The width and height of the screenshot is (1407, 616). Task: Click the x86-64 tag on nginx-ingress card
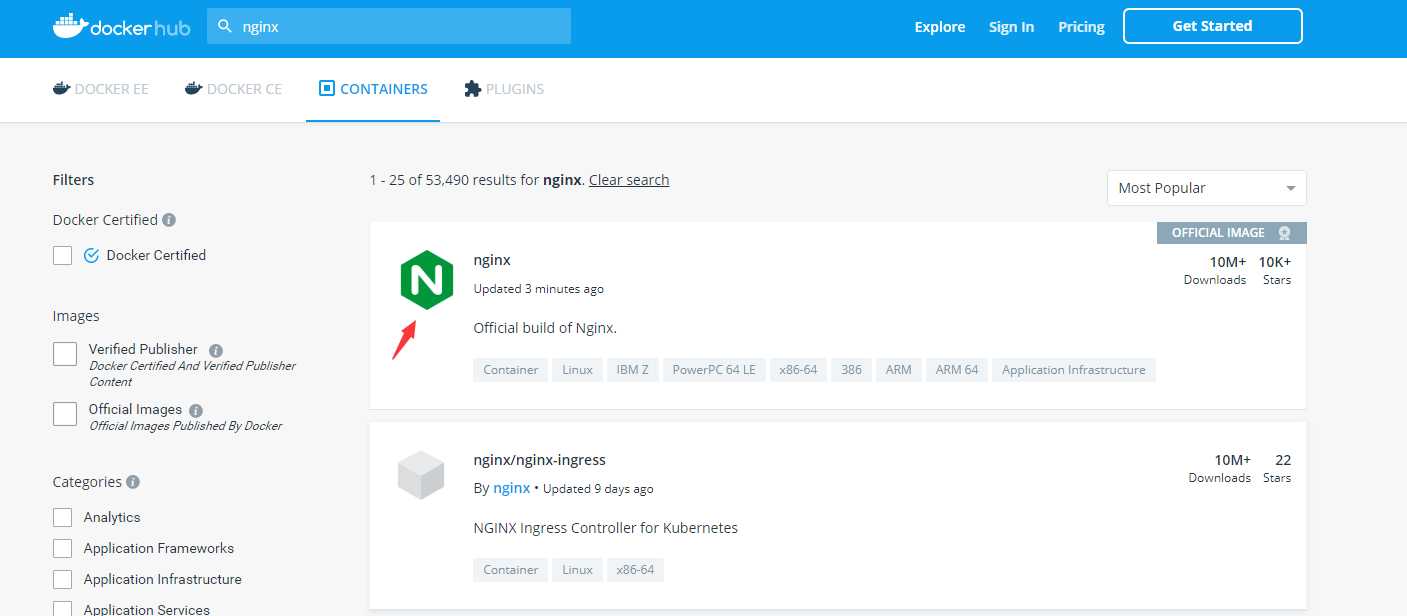635,570
